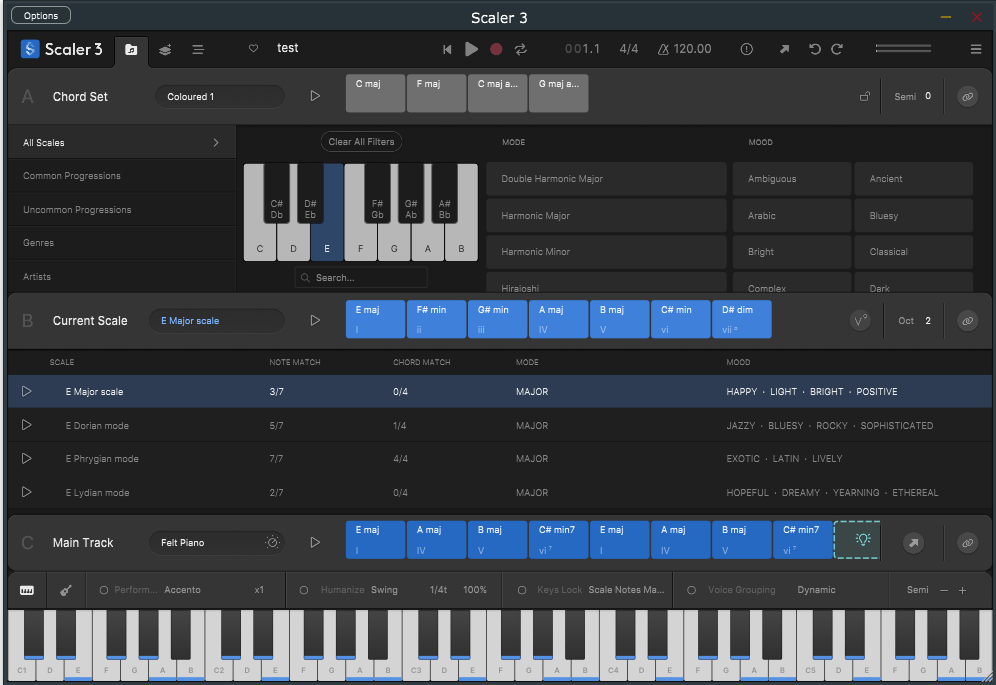The width and height of the screenshot is (996, 685).
Task: Open the Coloured 1 chord set dropdown
Action: point(220,97)
